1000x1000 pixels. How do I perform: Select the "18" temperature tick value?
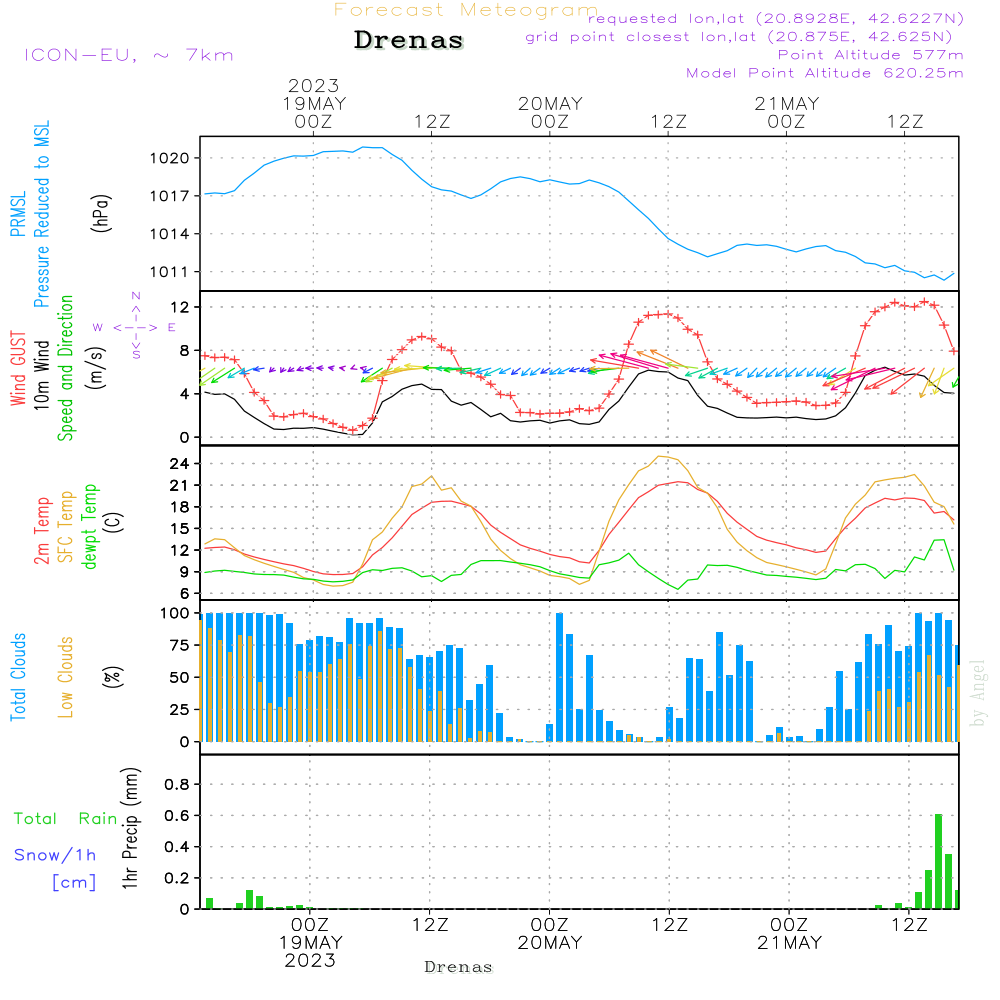[x=179, y=508]
